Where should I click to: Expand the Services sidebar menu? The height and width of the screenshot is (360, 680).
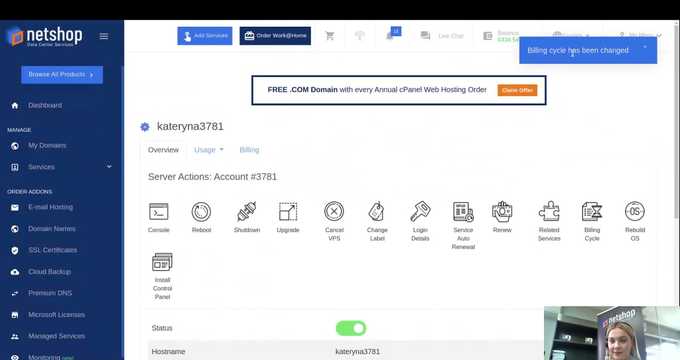(61, 167)
